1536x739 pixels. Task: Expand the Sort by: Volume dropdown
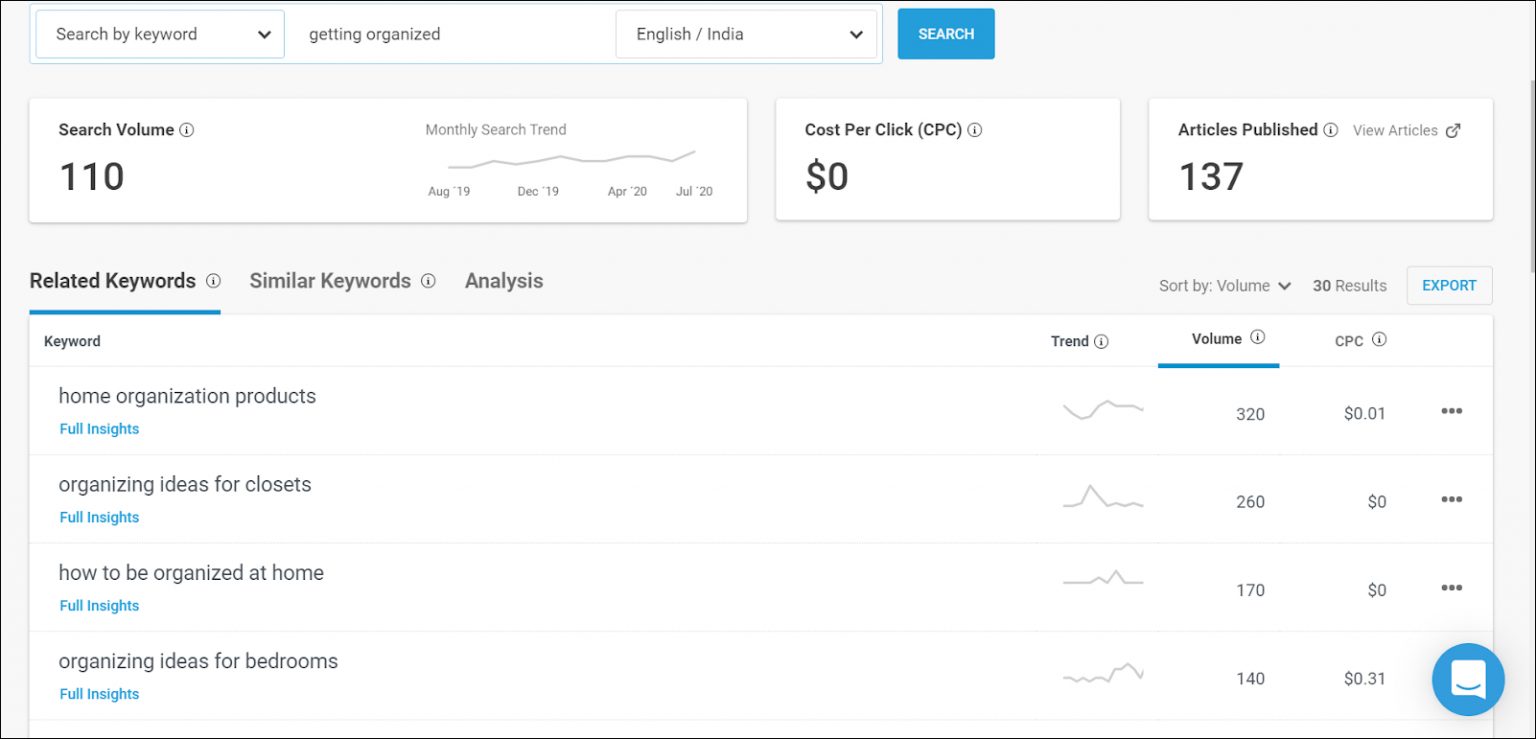1225,286
